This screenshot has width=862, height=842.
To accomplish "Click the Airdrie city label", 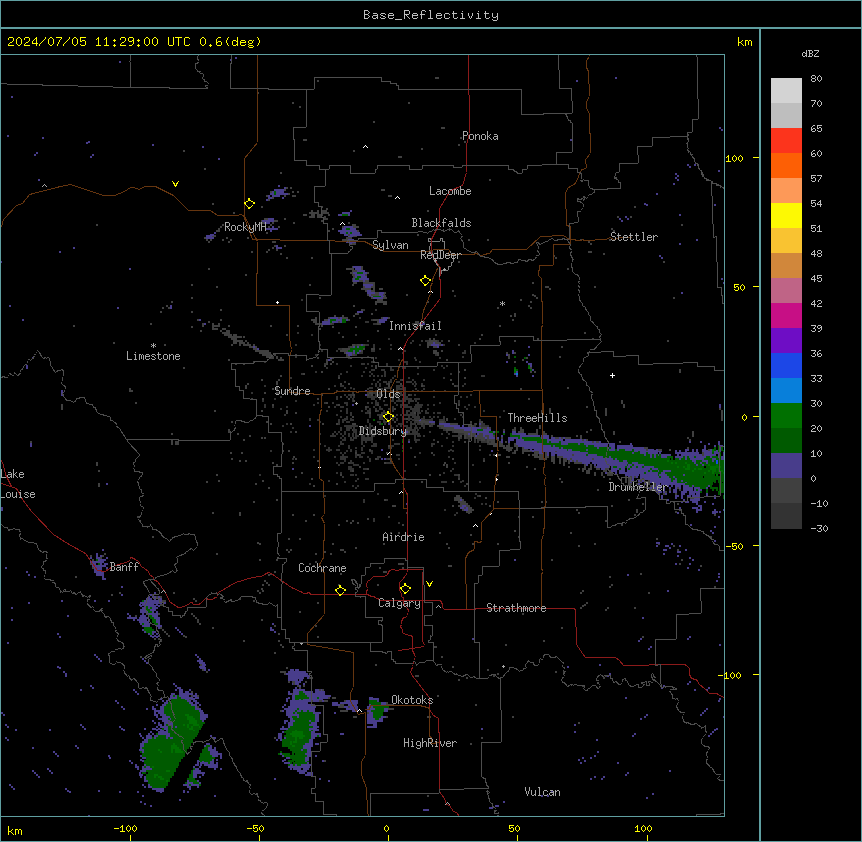I will [x=404, y=537].
